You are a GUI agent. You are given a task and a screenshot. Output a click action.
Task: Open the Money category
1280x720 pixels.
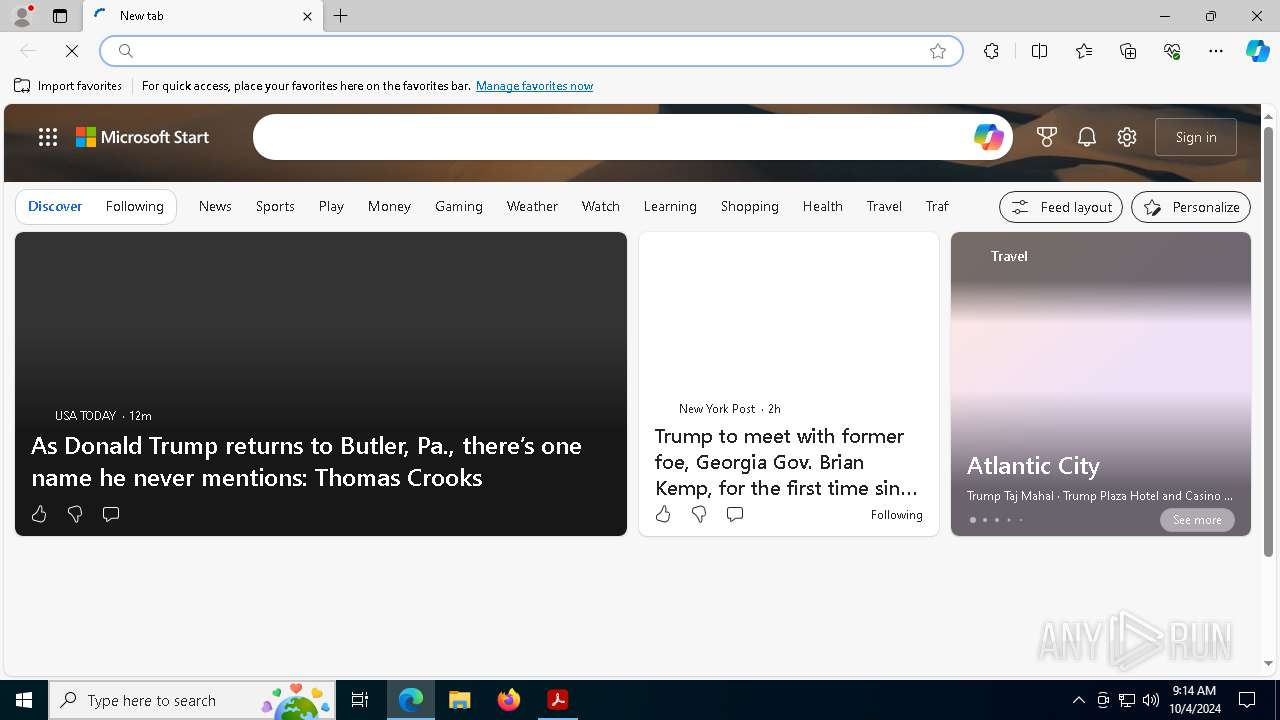pyautogui.click(x=389, y=206)
